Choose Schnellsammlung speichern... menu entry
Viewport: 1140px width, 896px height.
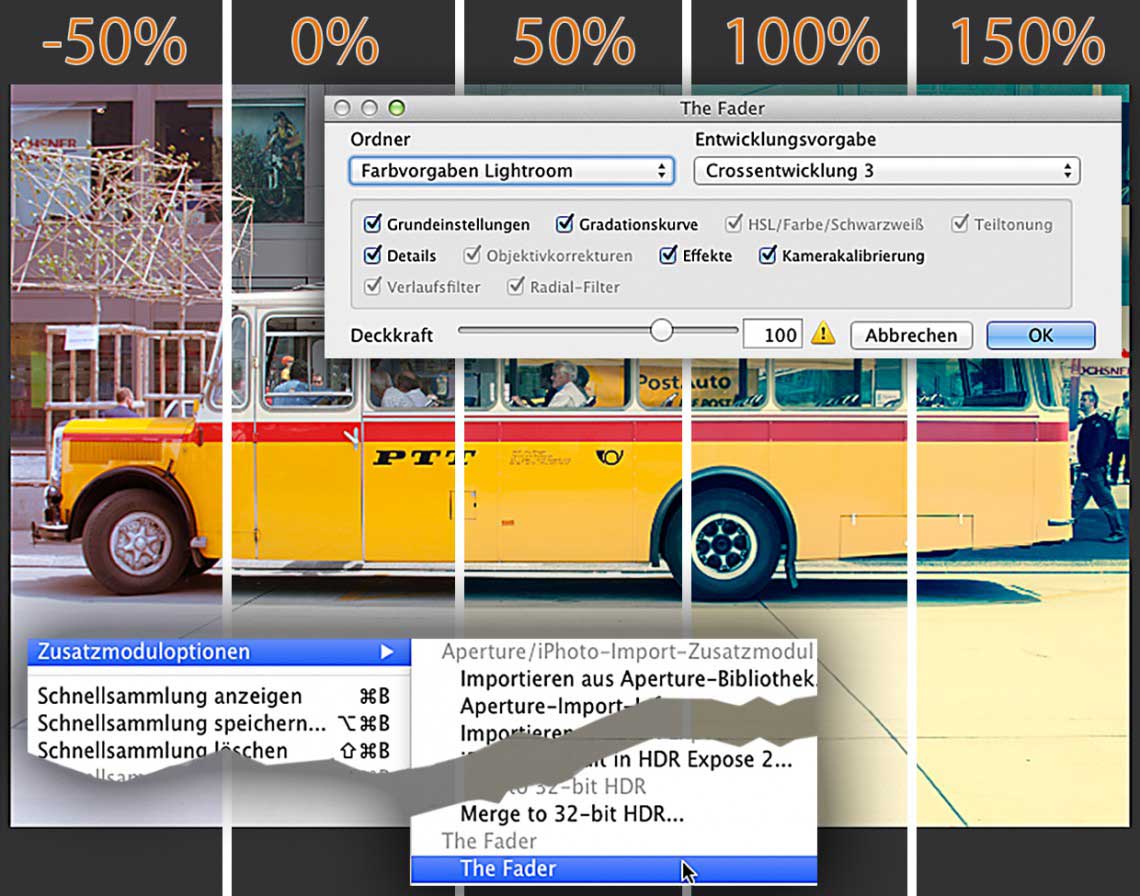[x=214, y=723]
